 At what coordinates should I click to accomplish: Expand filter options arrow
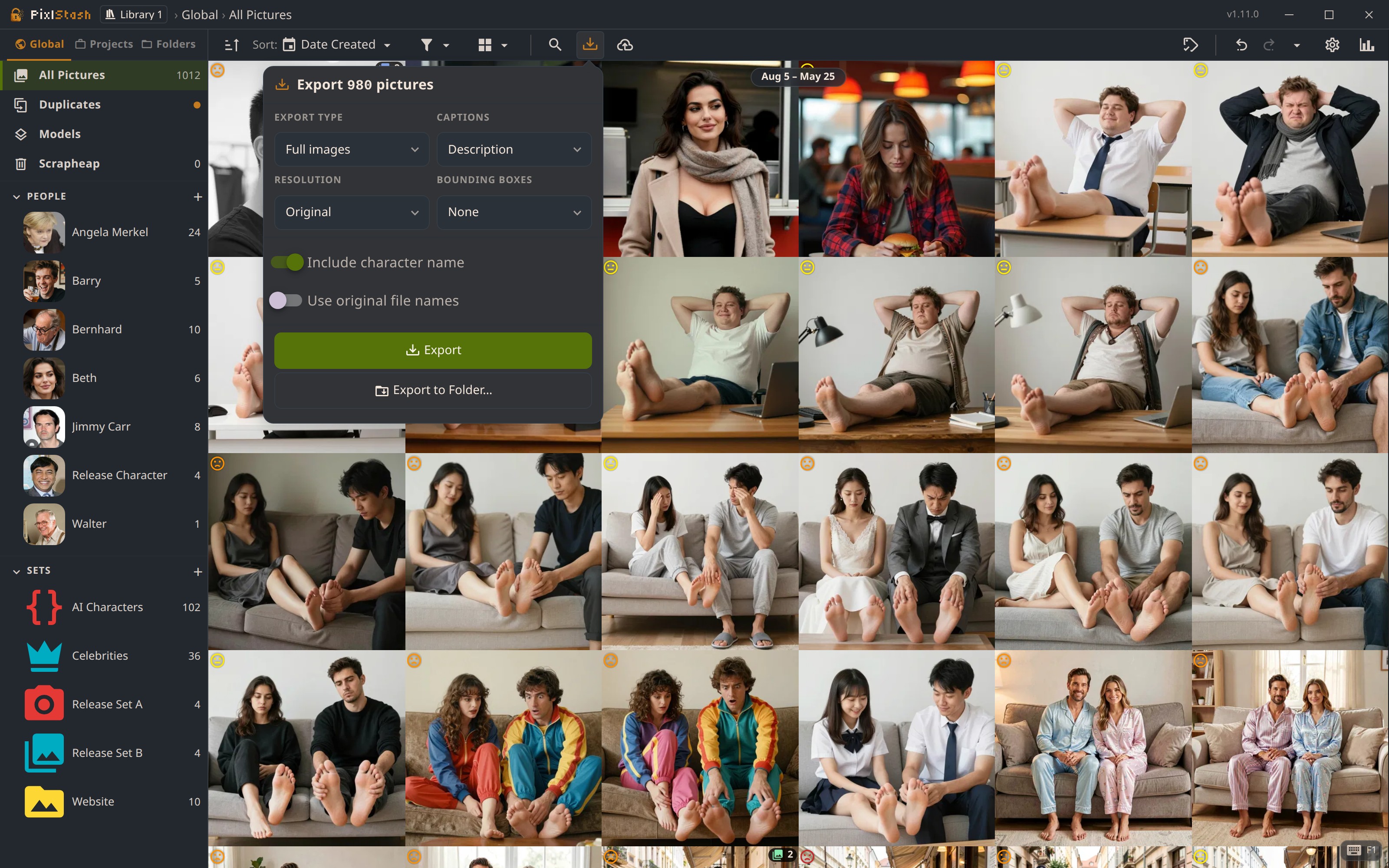(446, 45)
